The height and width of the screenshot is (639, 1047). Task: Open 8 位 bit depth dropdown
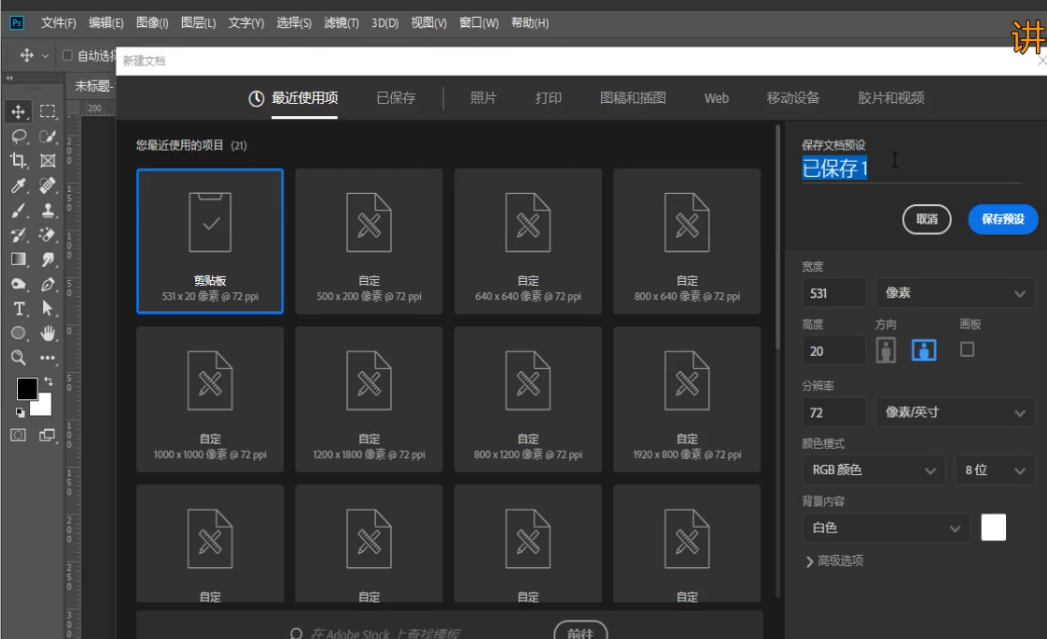click(995, 470)
